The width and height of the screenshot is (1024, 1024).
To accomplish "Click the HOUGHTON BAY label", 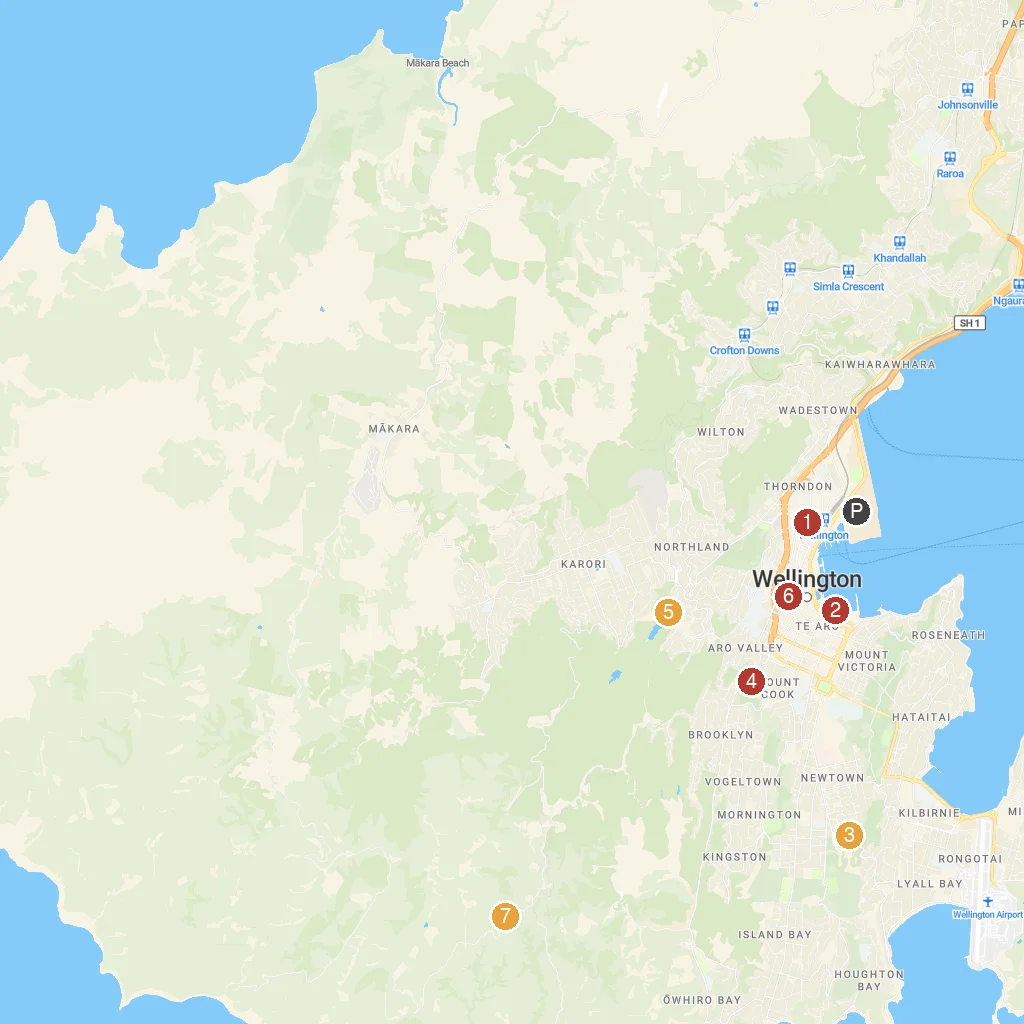I will point(869,980).
